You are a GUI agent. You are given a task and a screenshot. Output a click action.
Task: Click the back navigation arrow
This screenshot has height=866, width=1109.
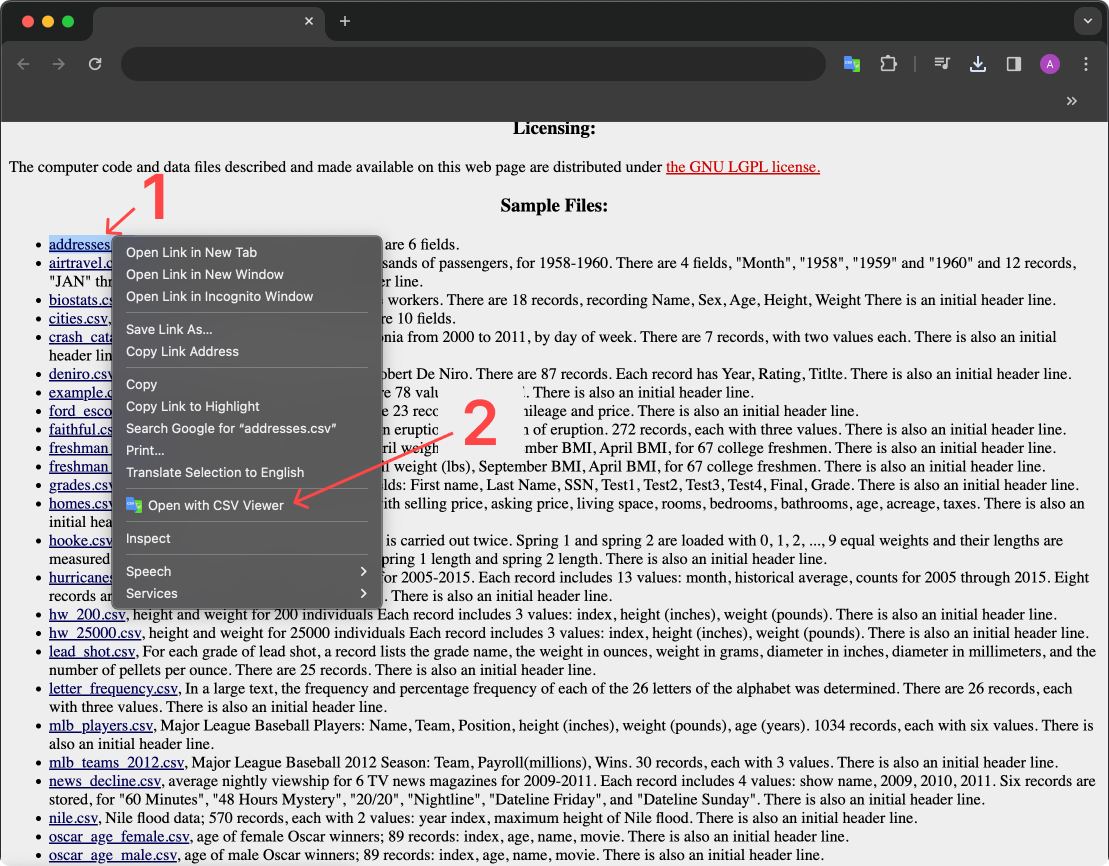coord(23,63)
